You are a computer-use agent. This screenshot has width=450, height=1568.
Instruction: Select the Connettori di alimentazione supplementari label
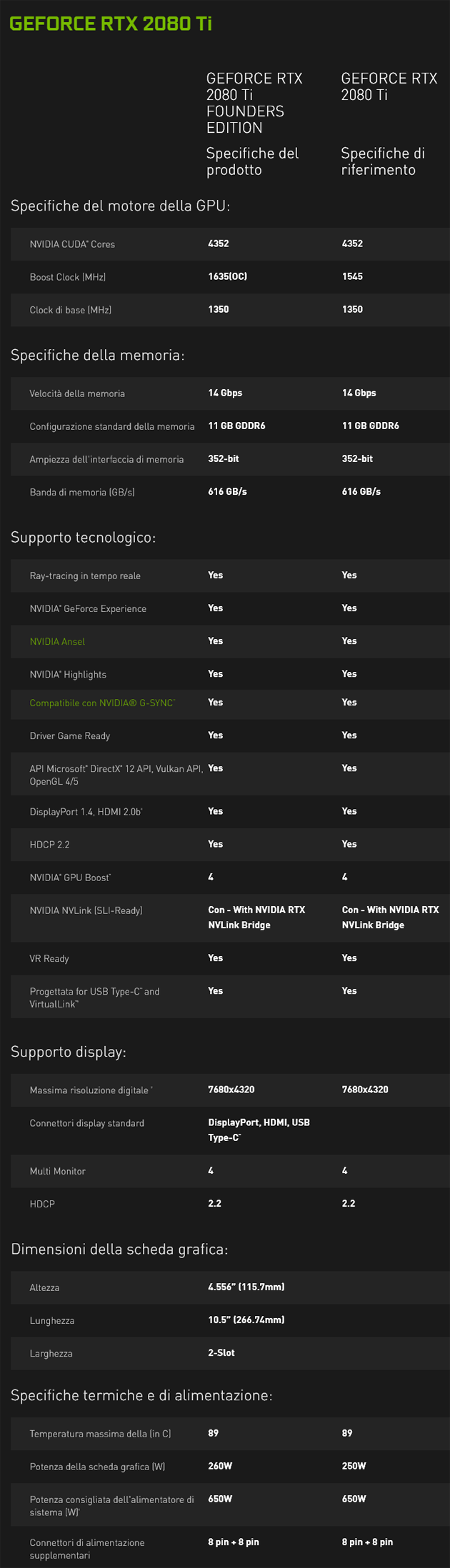(87, 1549)
